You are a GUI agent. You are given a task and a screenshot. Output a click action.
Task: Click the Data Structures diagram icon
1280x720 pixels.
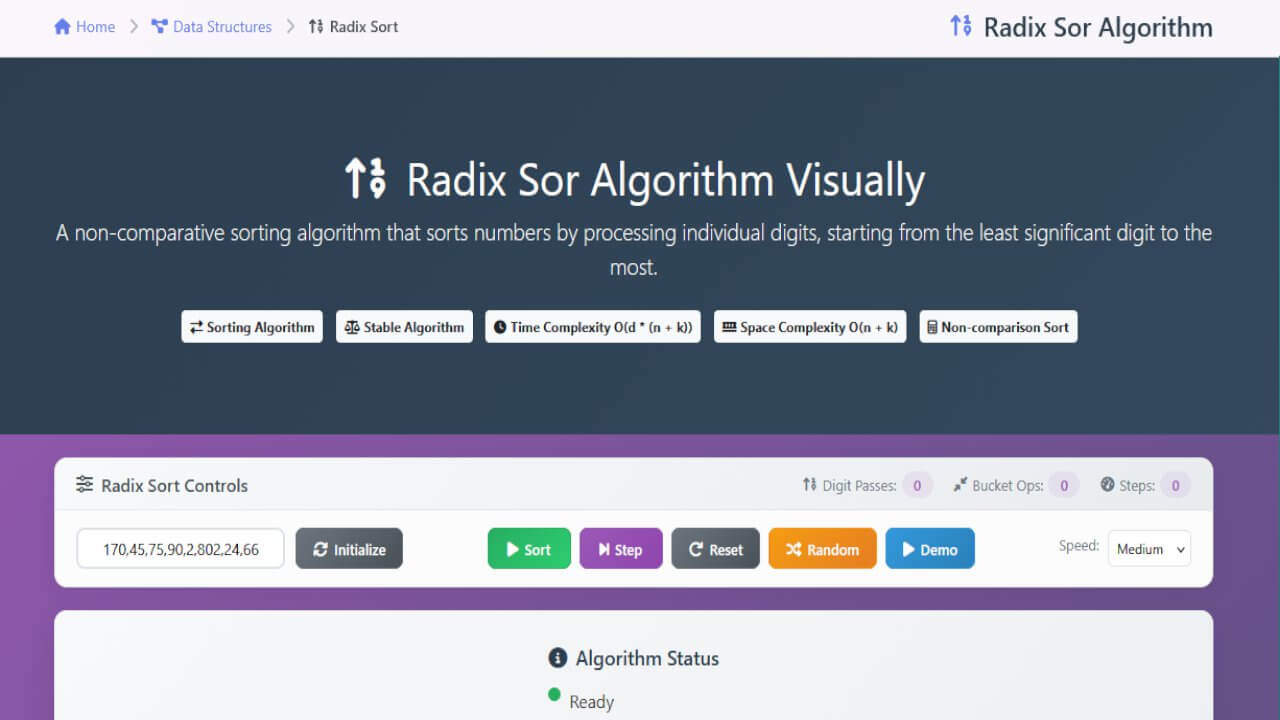(159, 27)
